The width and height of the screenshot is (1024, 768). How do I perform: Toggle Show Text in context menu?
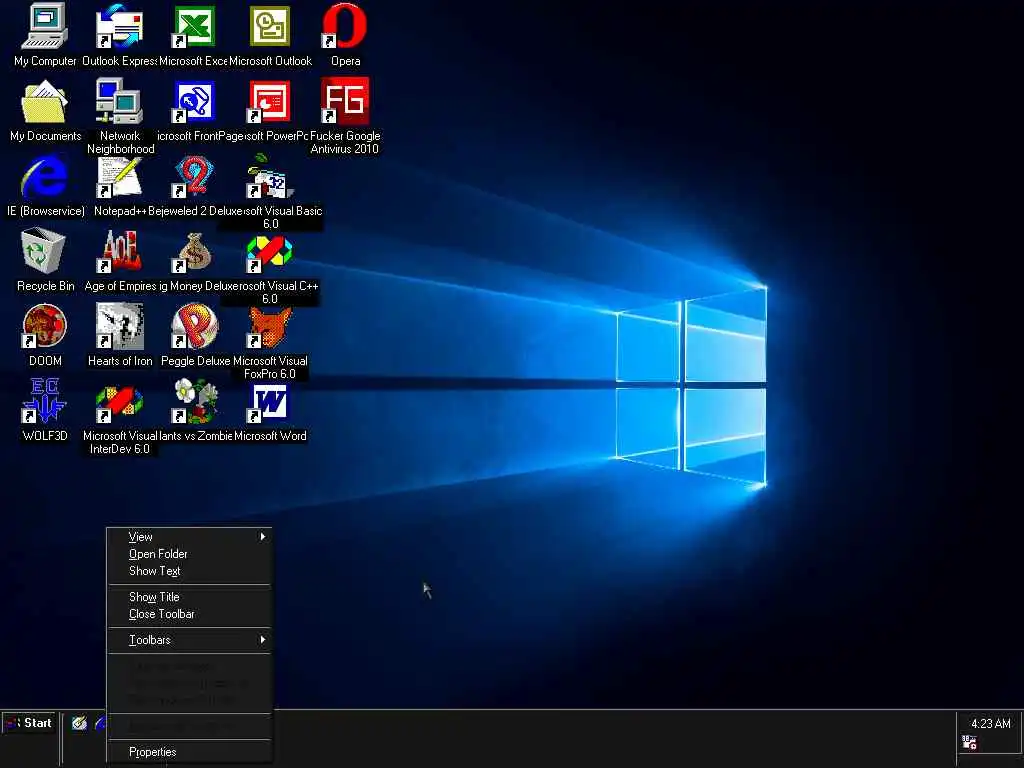(189, 571)
